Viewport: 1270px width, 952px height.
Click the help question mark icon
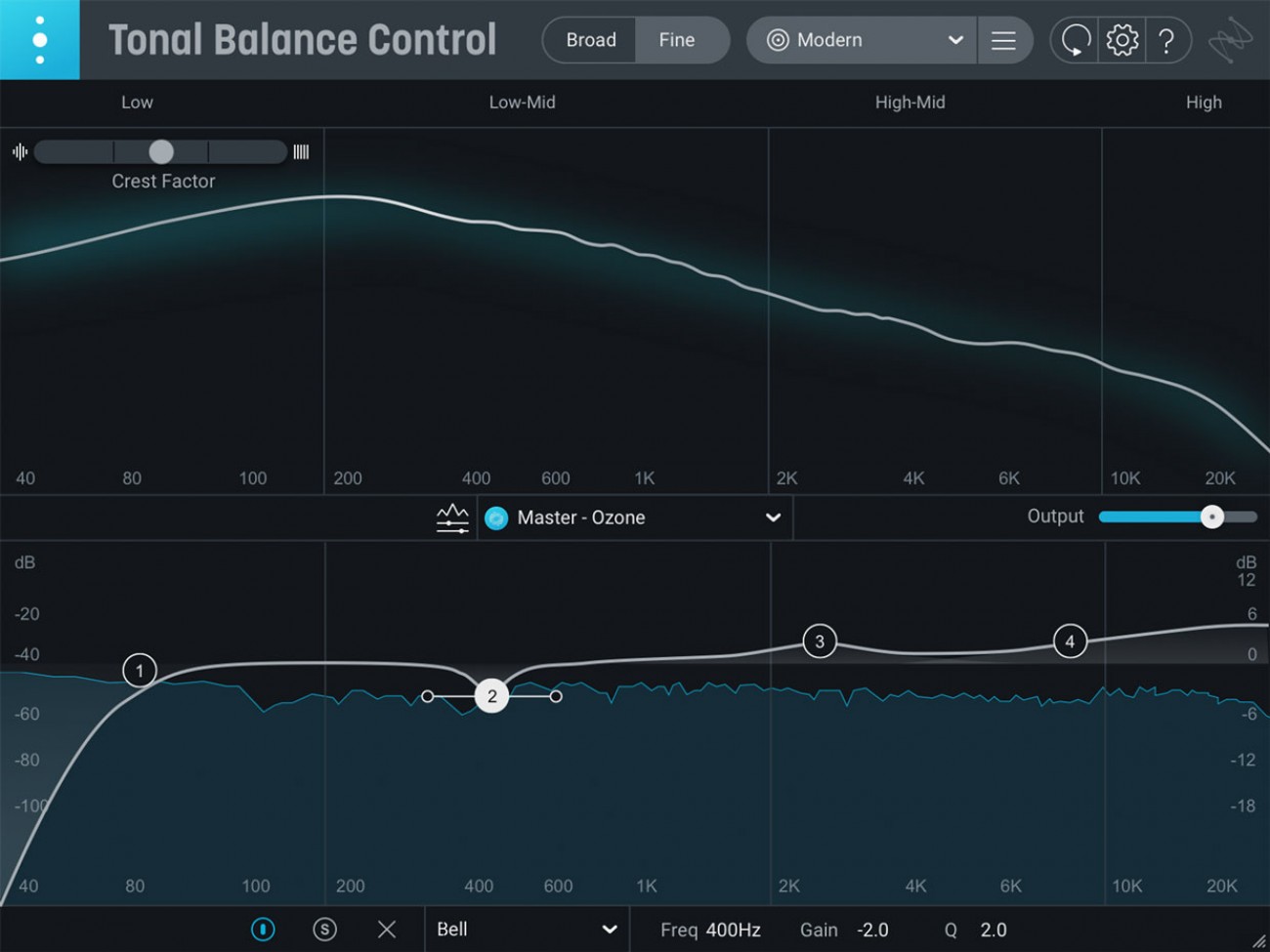click(x=1168, y=40)
